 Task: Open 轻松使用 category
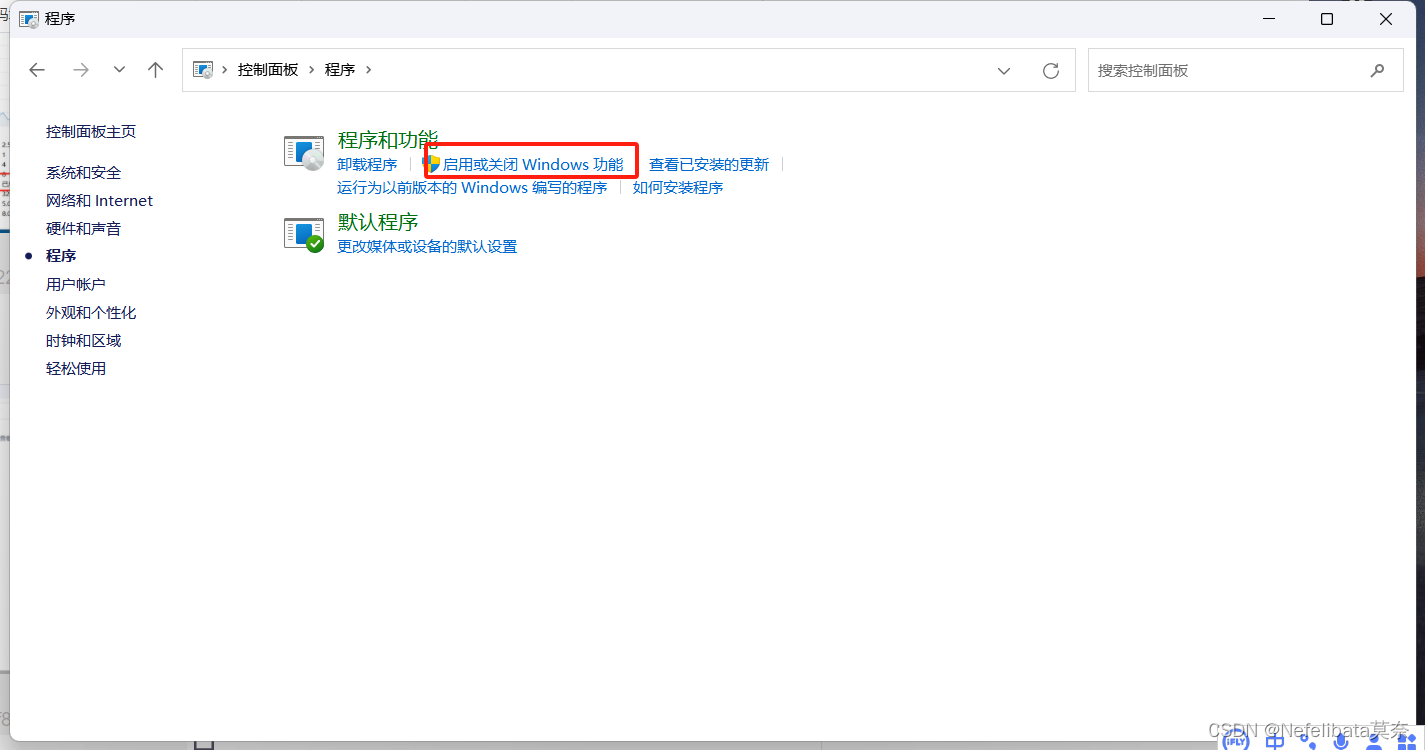pos(76,368)
